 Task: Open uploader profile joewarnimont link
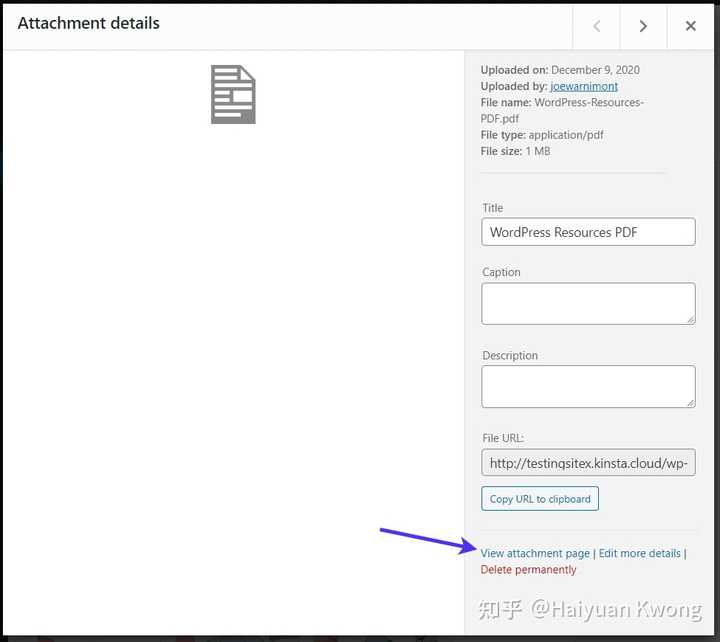click(584, 86)
